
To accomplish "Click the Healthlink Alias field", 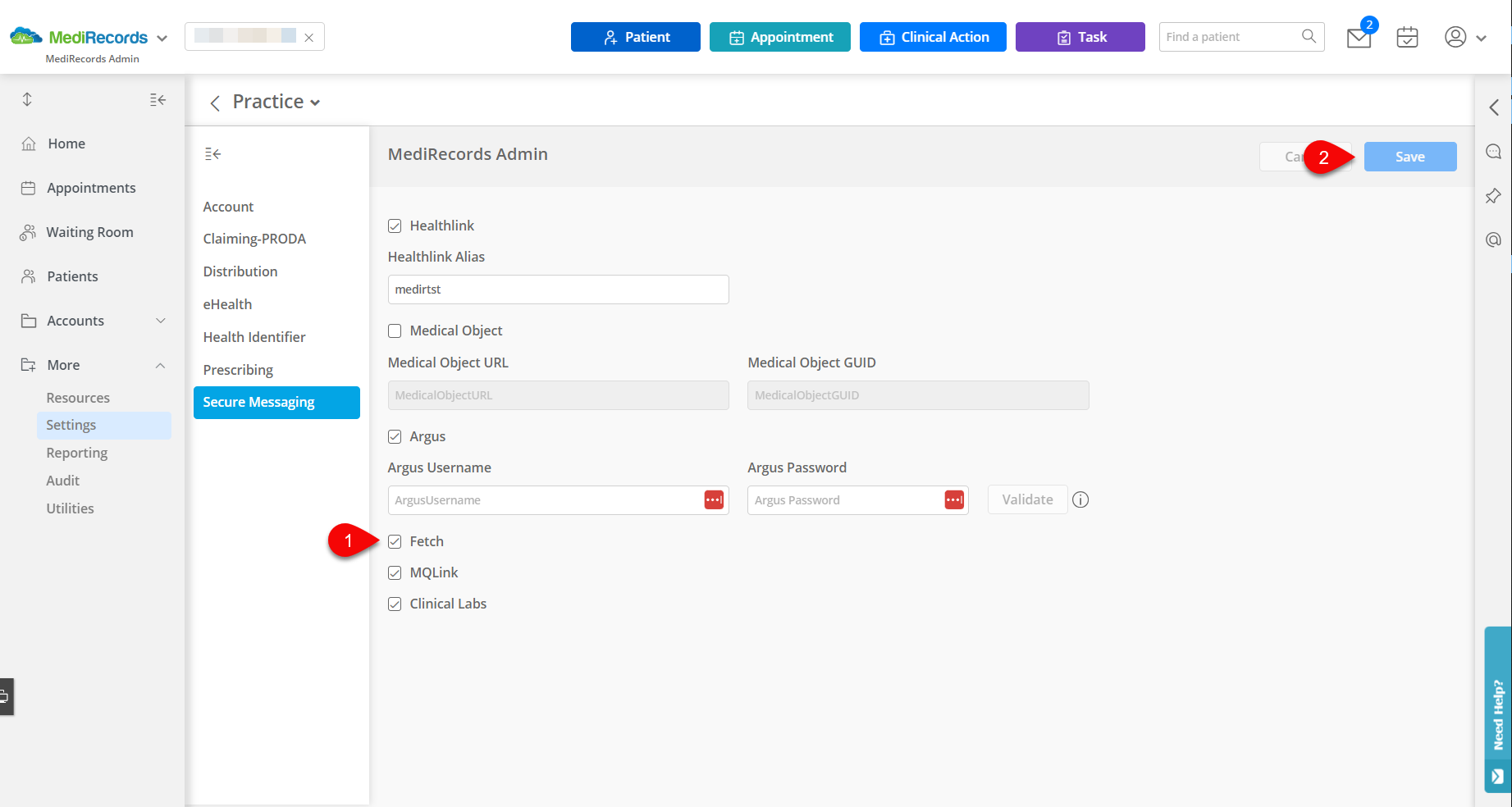I will [x=558, y=290].
